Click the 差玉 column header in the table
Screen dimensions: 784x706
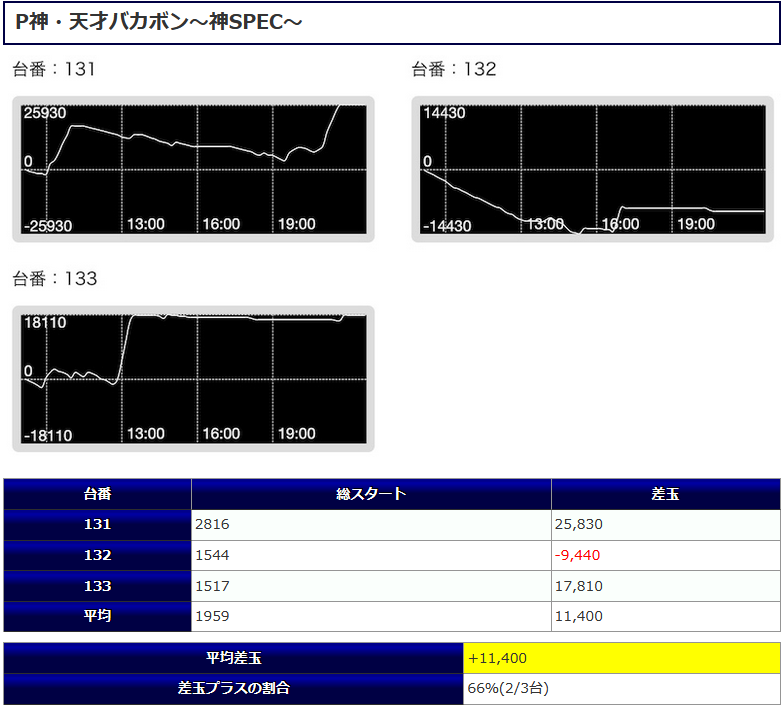pyautogui.click(x=665, y=494)
